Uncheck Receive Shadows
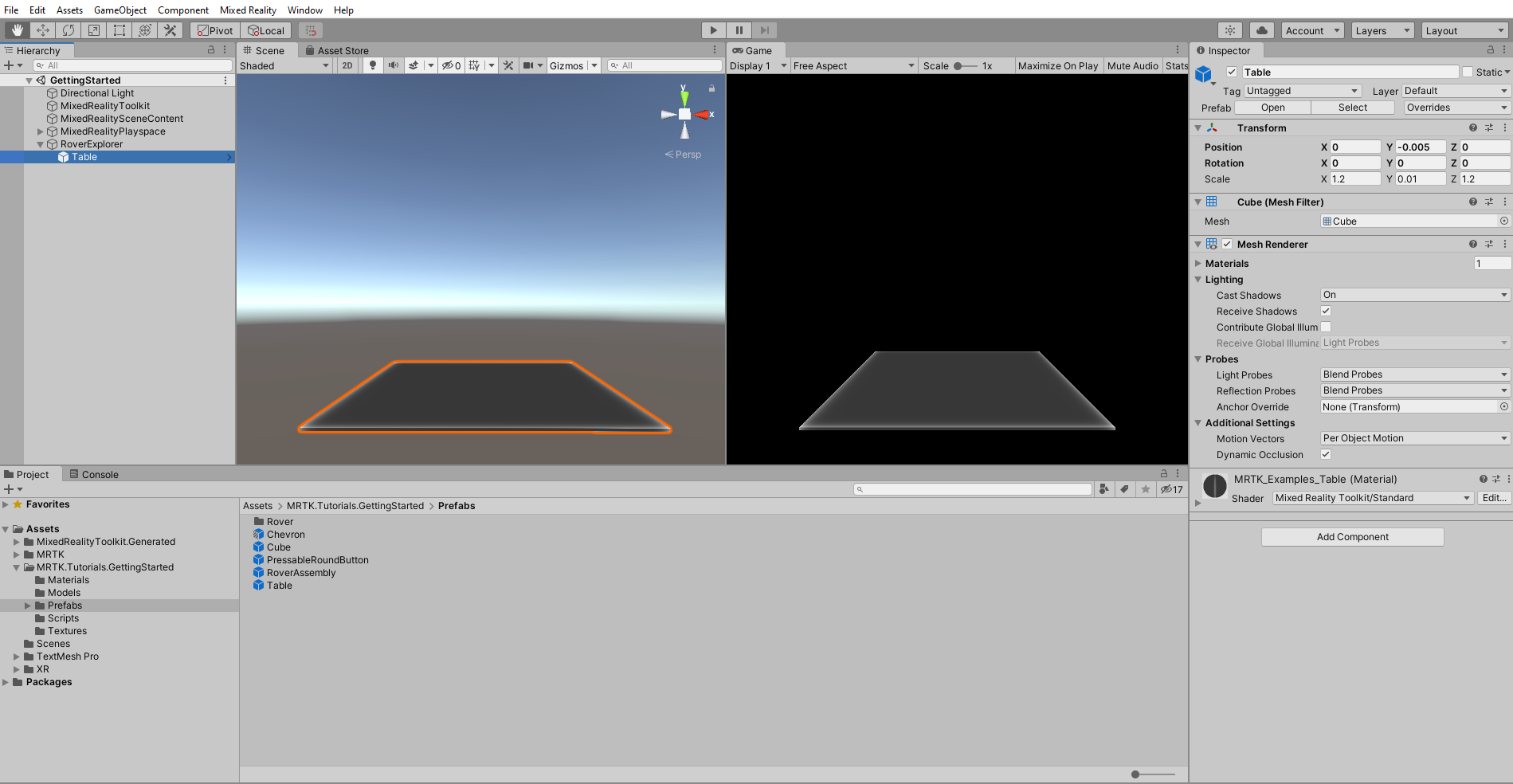 click(1326, 311)
